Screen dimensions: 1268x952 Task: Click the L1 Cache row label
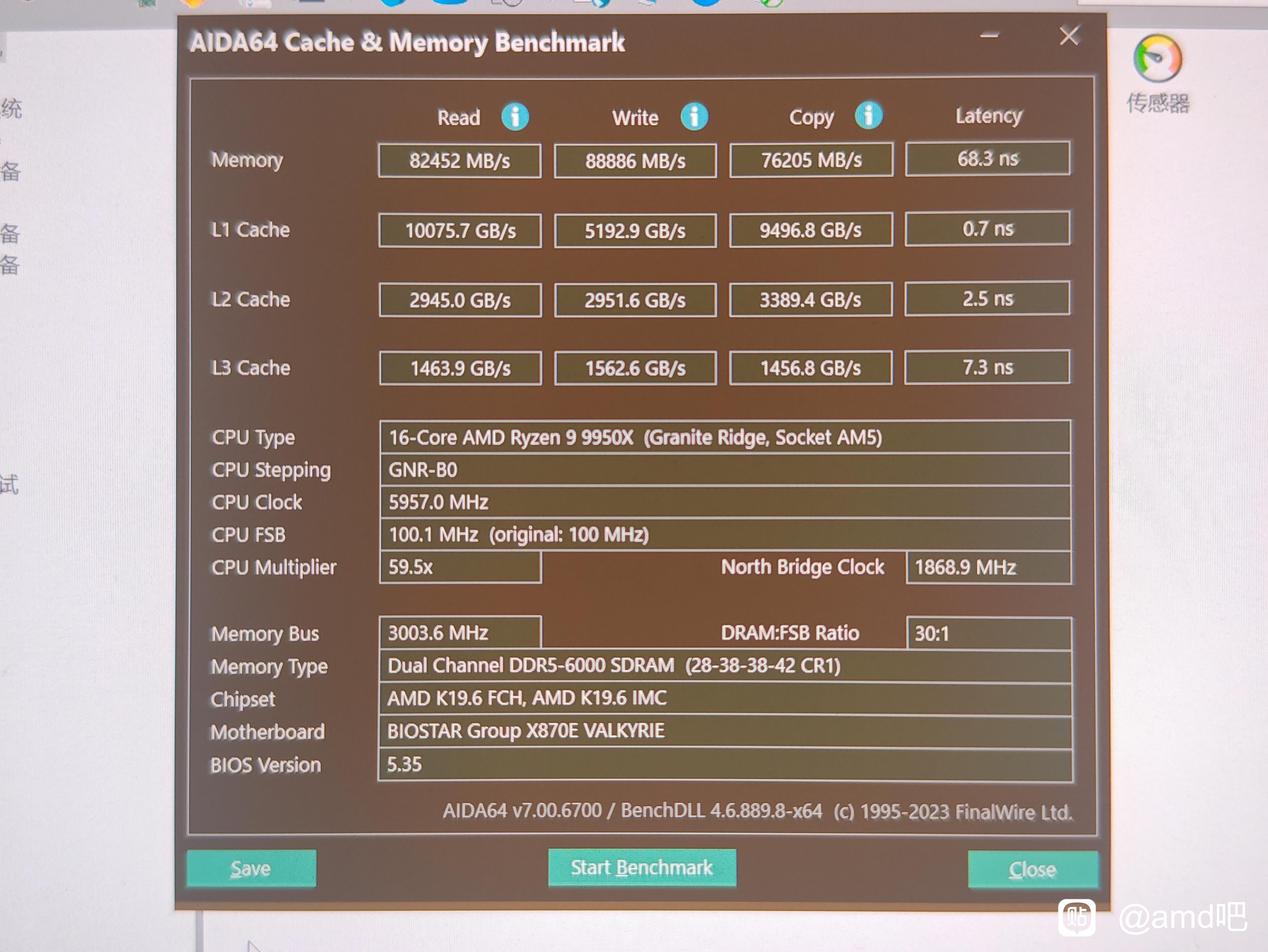pos(251,230)
